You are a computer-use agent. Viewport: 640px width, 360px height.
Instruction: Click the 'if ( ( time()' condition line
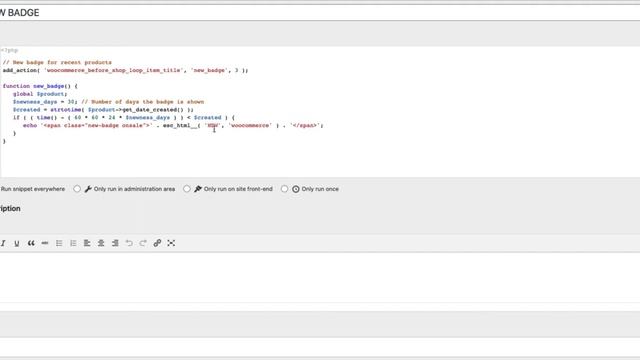click(124, 118)
